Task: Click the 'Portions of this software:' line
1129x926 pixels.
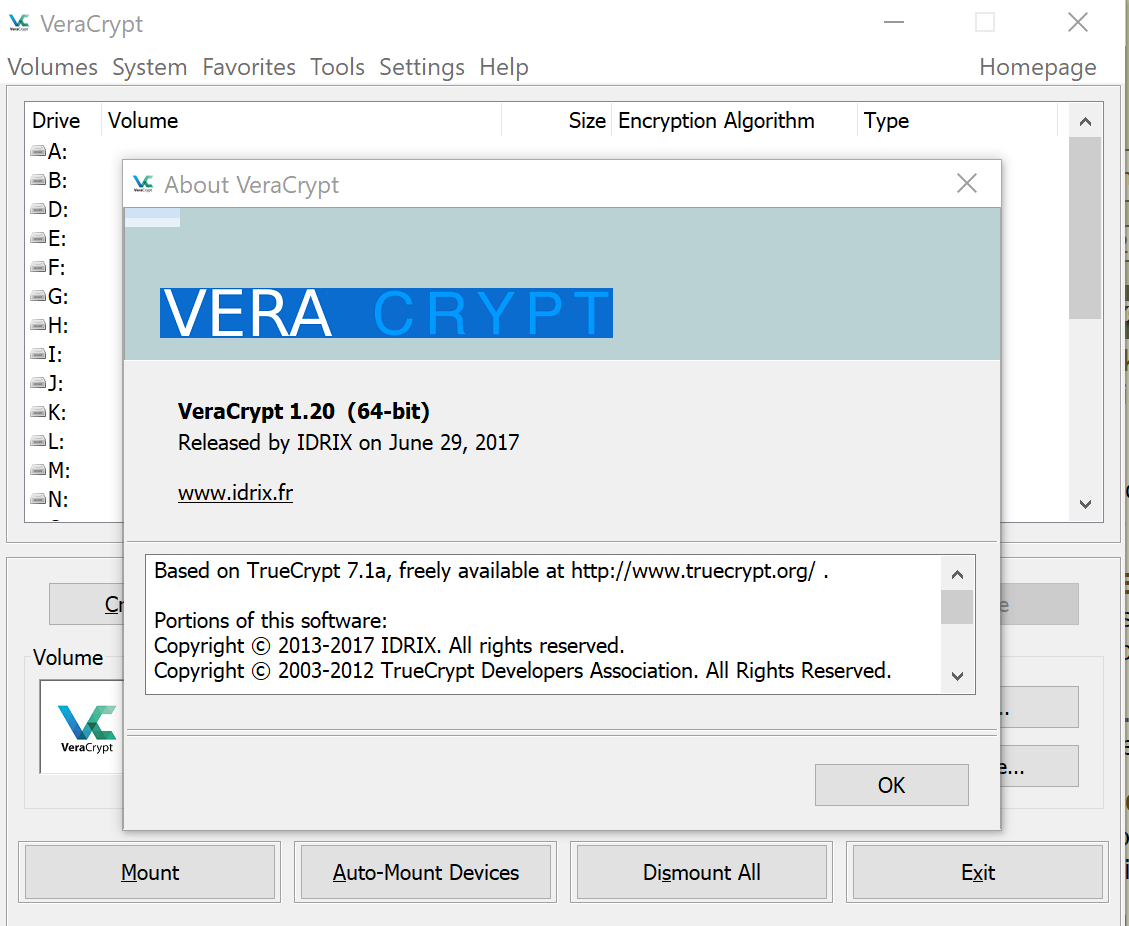Action: point(271,621)
